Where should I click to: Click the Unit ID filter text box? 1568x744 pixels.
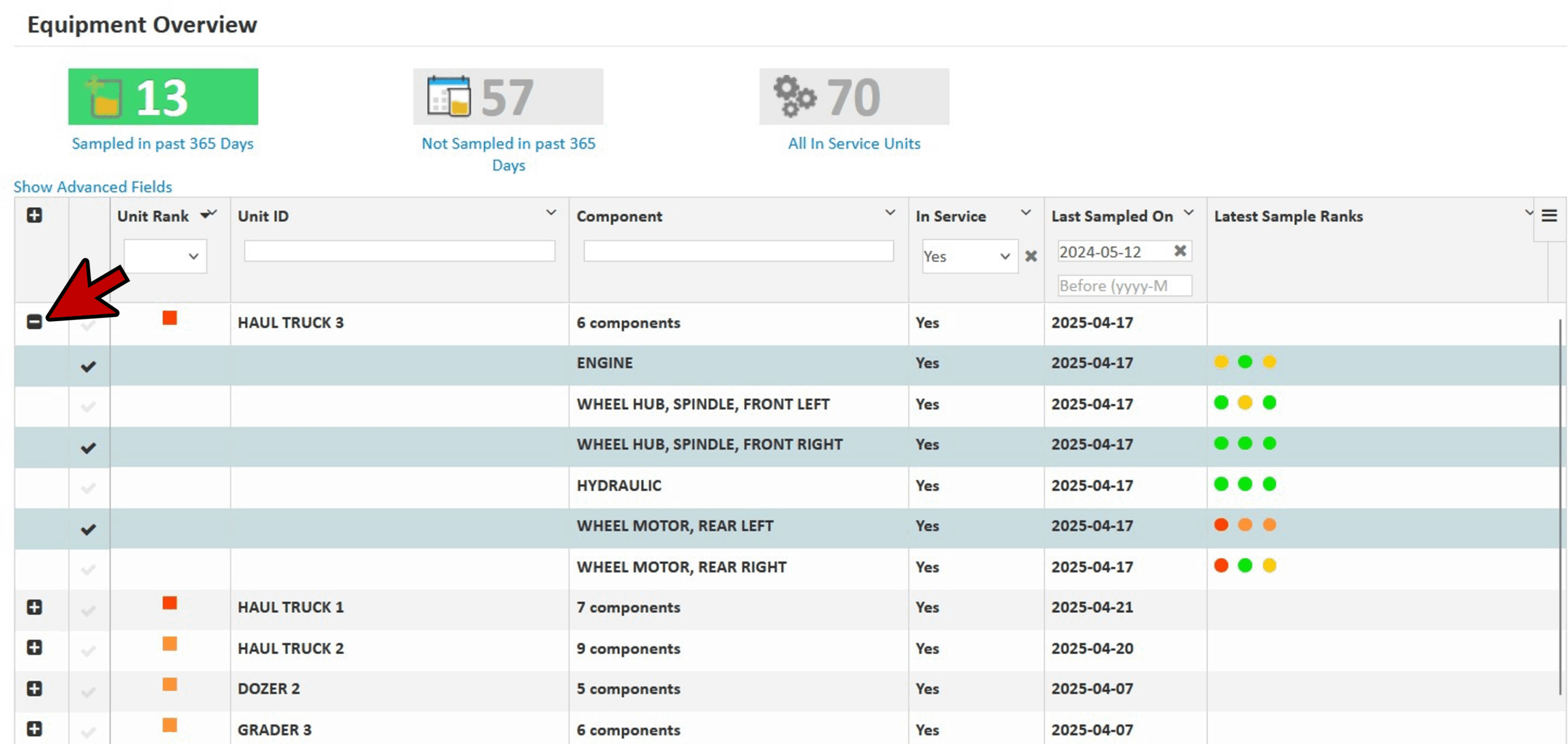[399, 251]
